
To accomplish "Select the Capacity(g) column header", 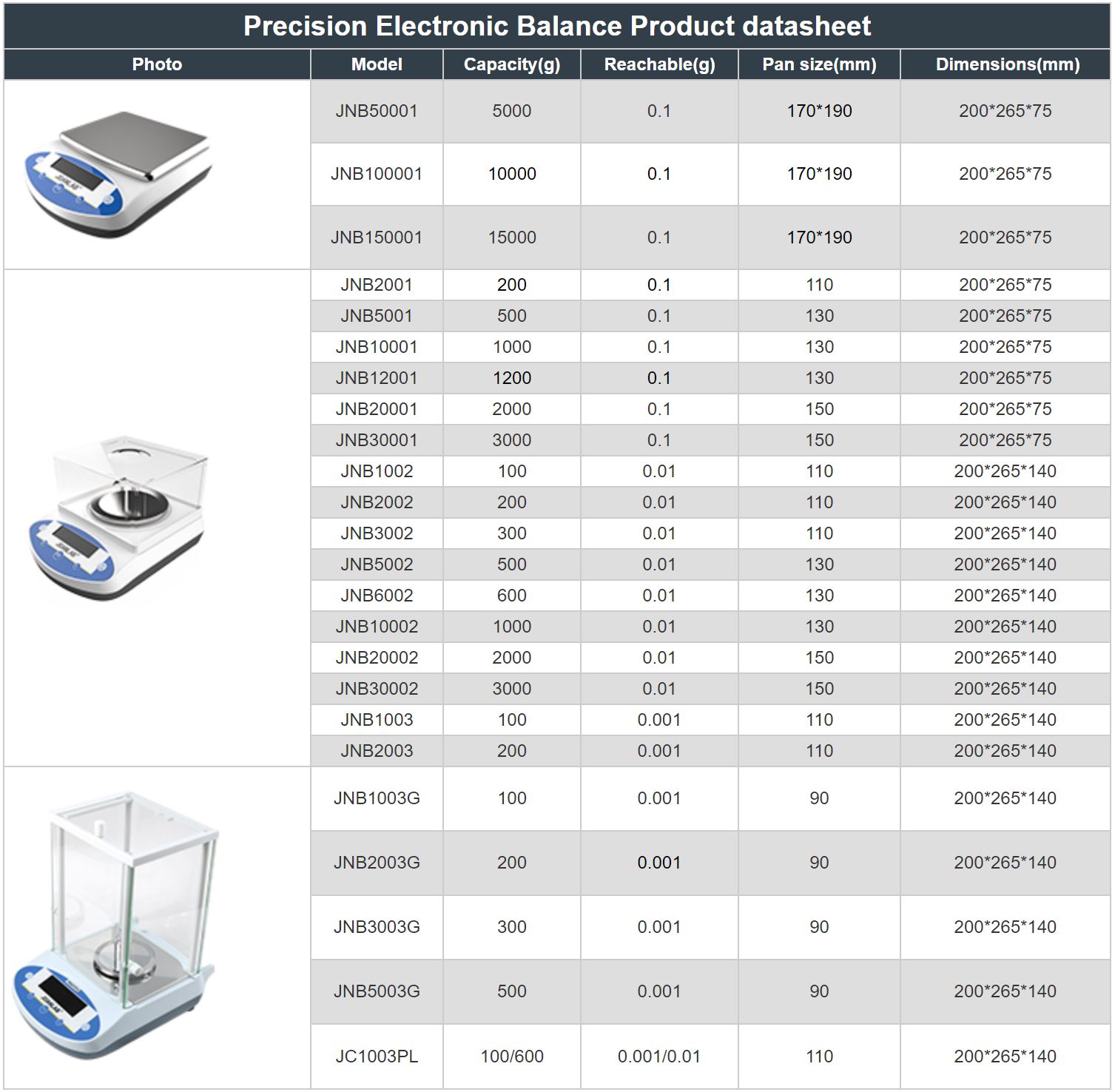I will click(511, 64).
